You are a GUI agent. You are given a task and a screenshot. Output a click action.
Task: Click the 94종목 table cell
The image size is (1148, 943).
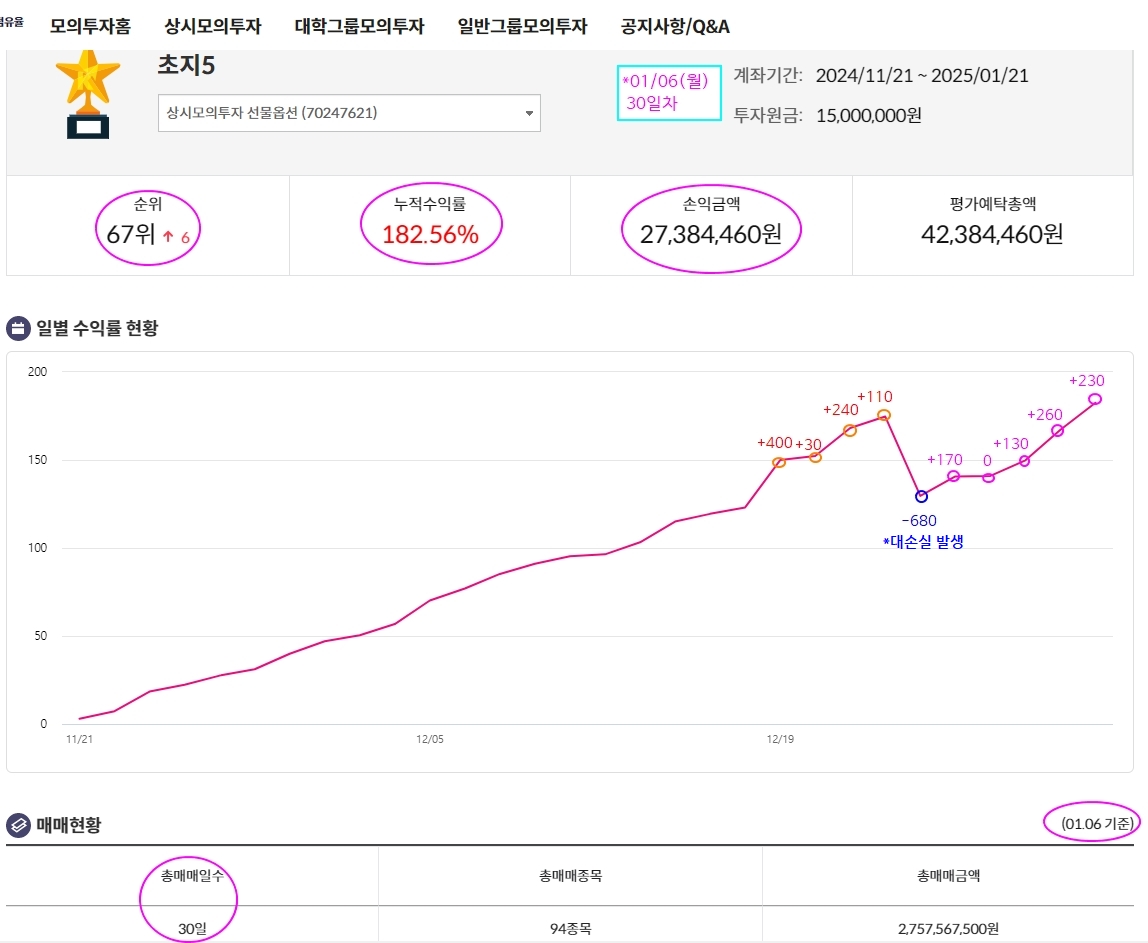[x=570, y=928]
